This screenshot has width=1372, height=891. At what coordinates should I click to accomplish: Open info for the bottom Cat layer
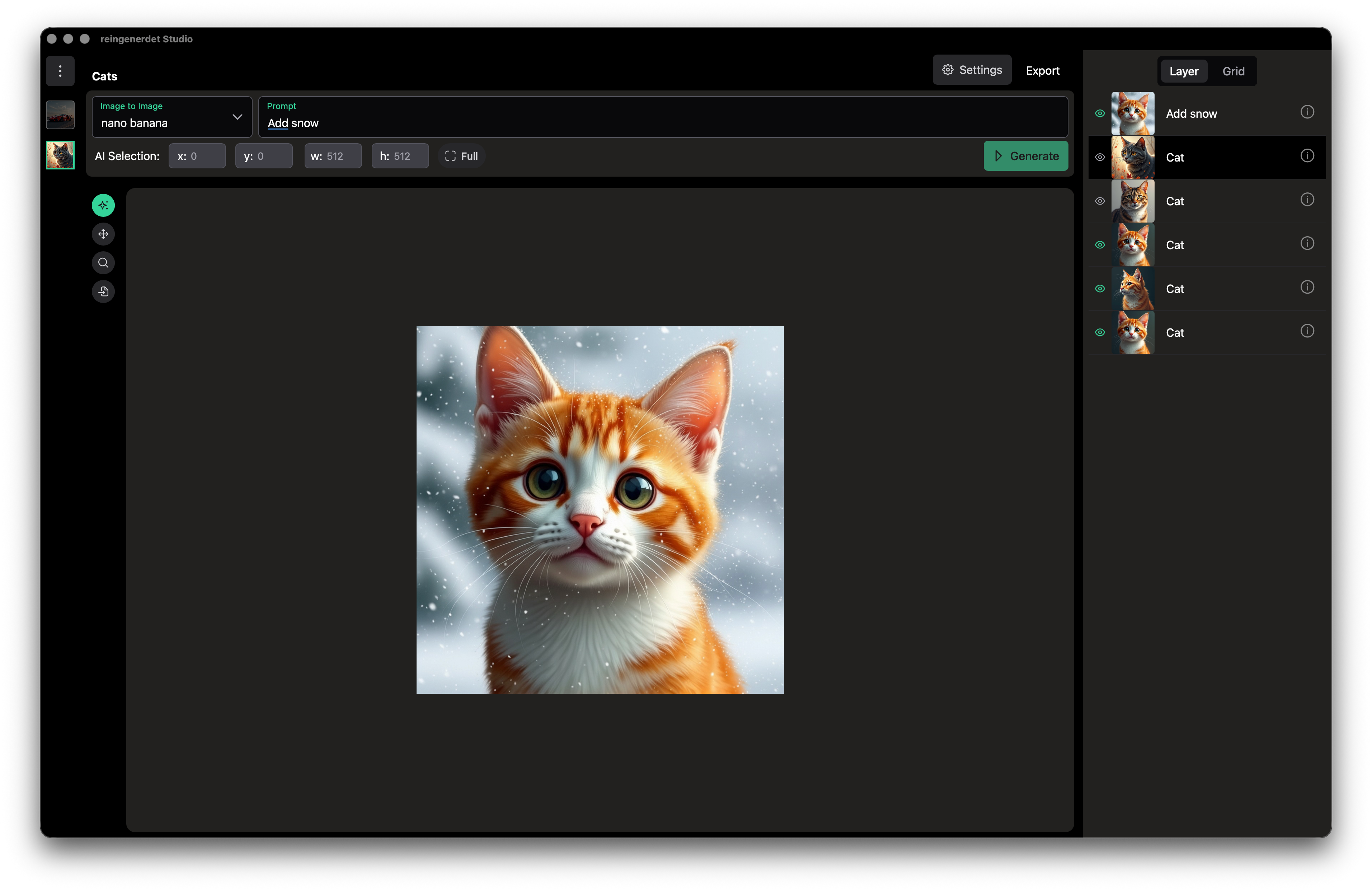(x=1307, y=331)
